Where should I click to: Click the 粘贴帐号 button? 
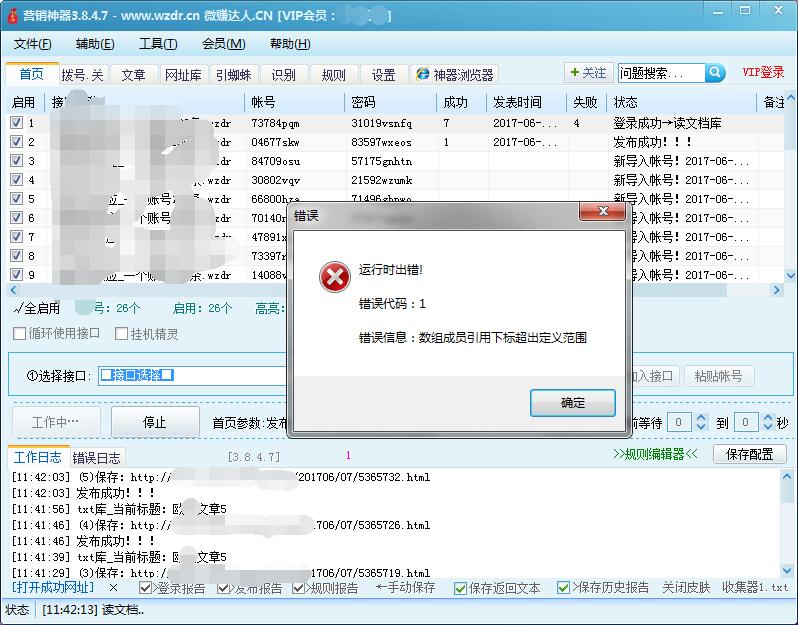[x=719, y=376]
